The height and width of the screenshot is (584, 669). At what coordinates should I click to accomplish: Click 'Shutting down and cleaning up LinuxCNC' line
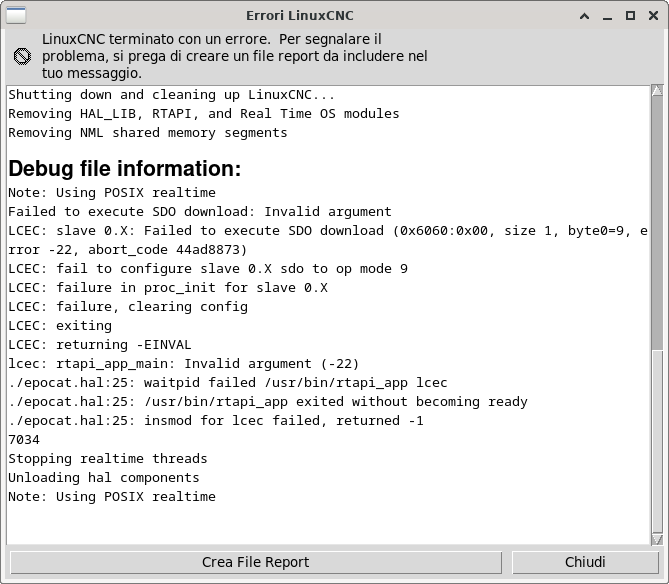(172, 95)
